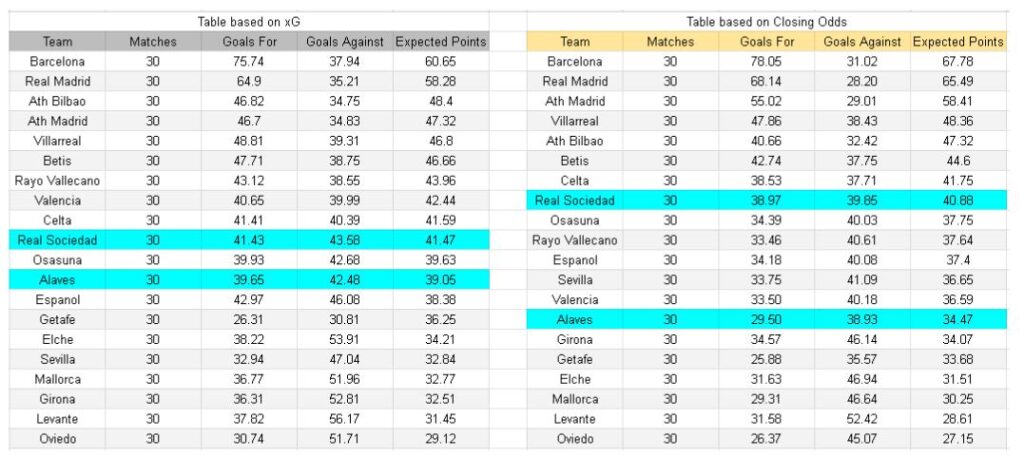Select Sevilla in the Closing Odds table
1024x457 pixels.
[574, 279]
